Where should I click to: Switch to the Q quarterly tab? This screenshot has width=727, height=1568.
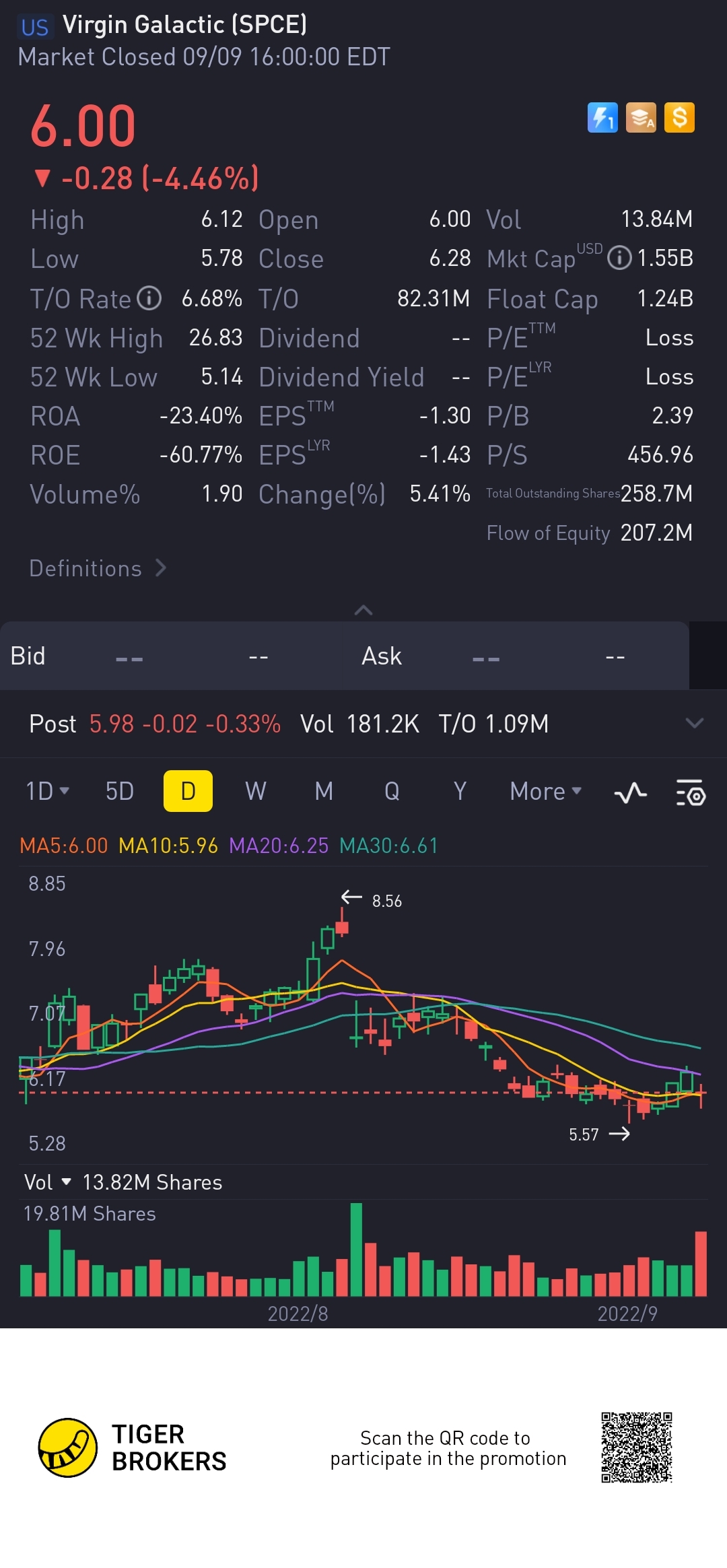coord(392,791)
